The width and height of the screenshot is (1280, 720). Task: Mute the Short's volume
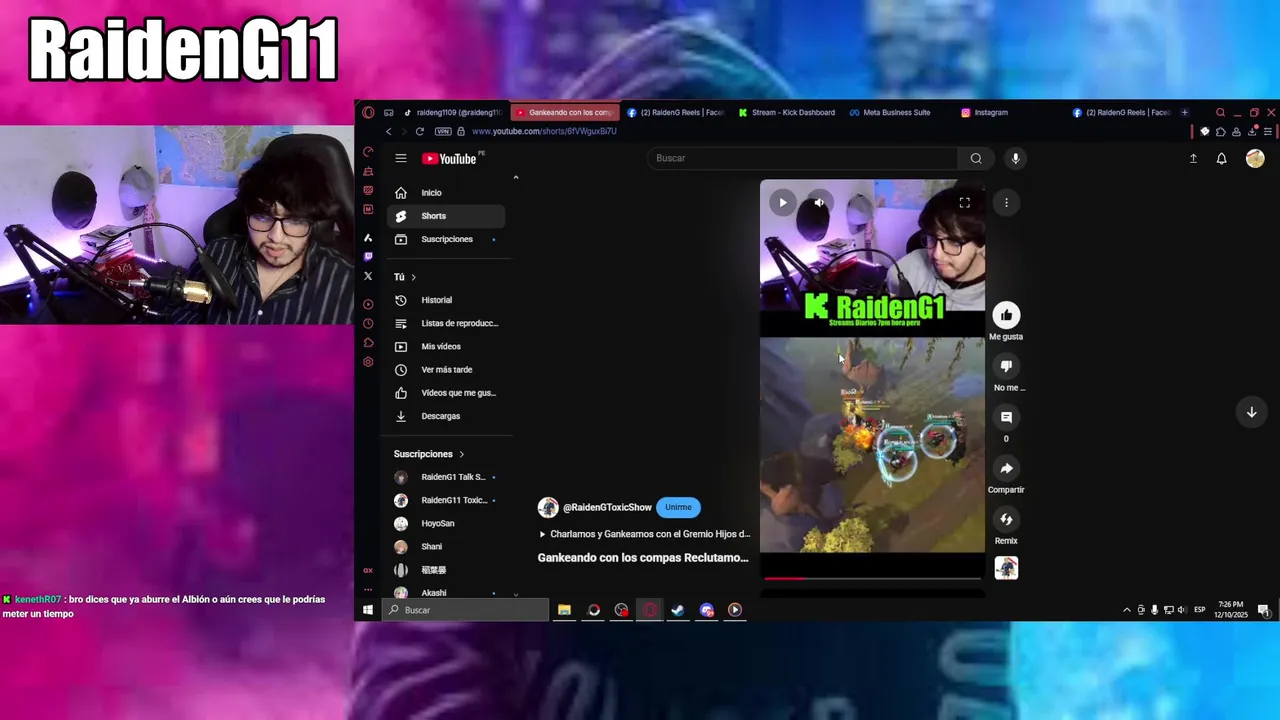click(819, 203)
